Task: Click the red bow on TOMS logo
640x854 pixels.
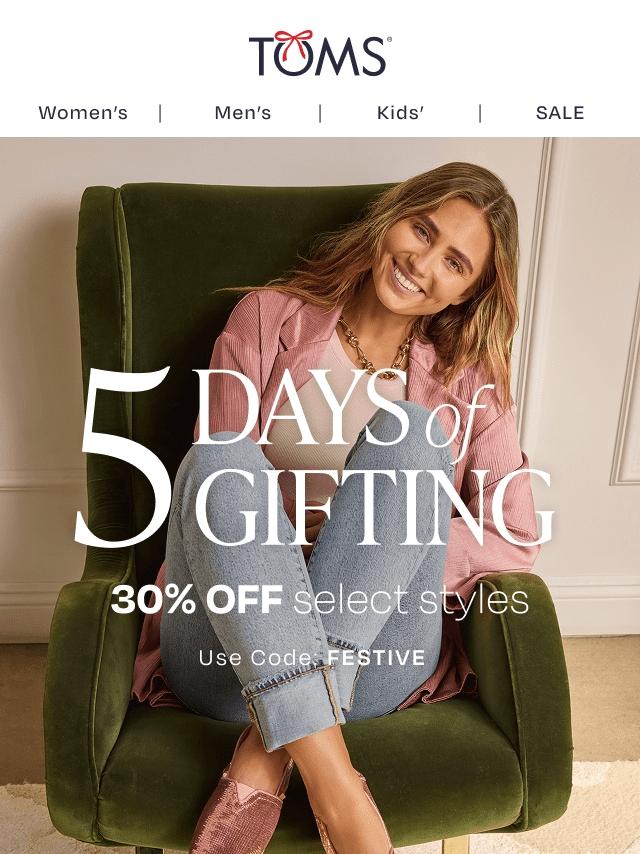Action: coord(294,40)
